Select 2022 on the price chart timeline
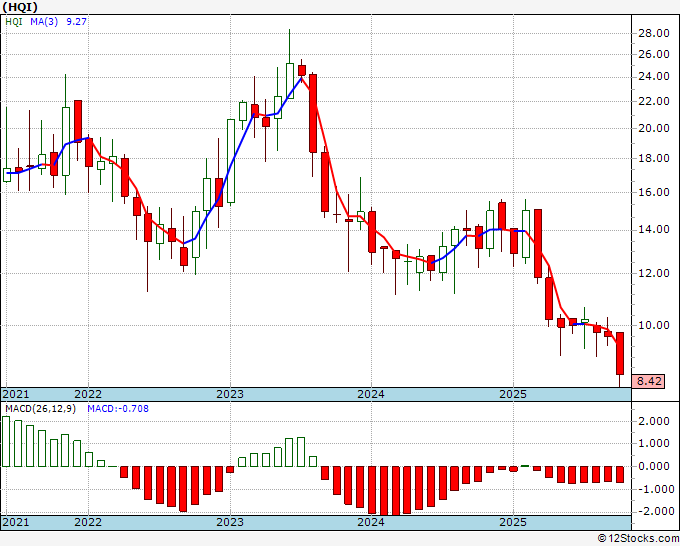This screenshot has width=680, height=546. coord(88,394)
